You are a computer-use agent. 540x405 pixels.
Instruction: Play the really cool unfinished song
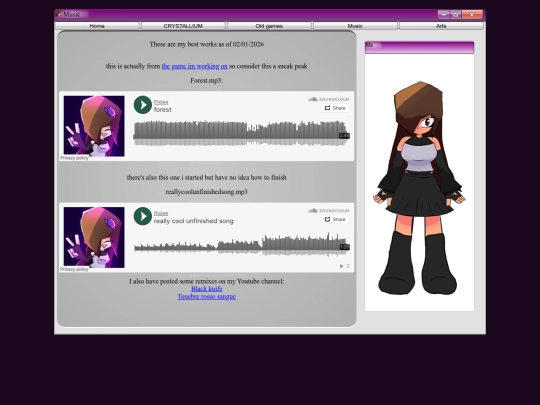(x=143, y=216)
